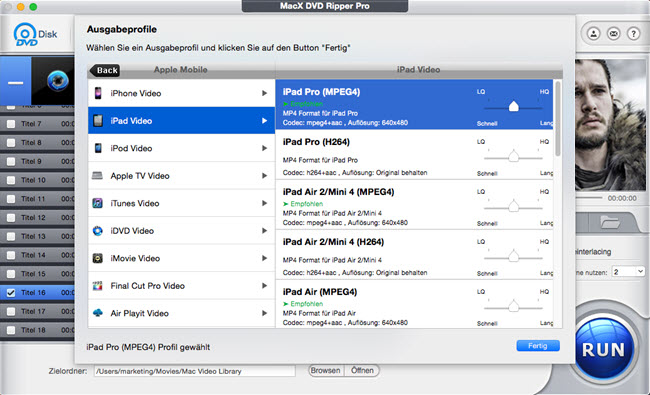The width and height of the screenshot is (650, 395).
Task: Open the CPU core count dropdown
Action: 629,272
